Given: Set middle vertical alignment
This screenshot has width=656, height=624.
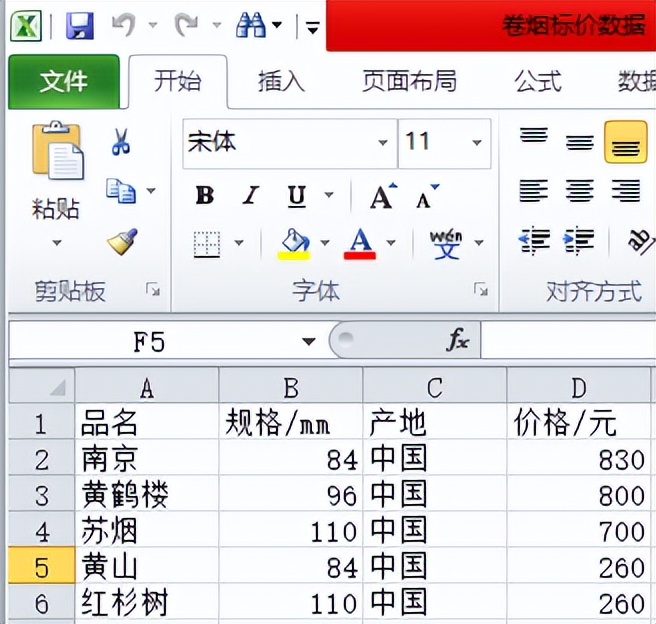Looking at the screenshot, I should [579, 142].
